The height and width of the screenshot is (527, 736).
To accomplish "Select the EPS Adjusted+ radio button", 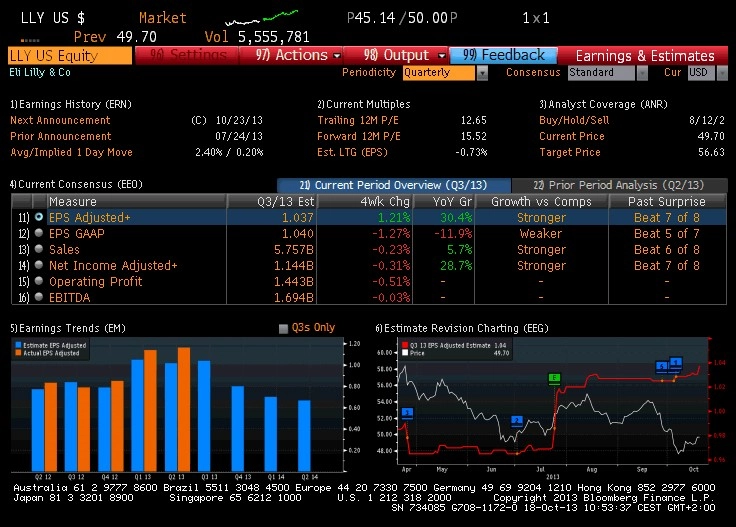I will (x=39, y=217).
